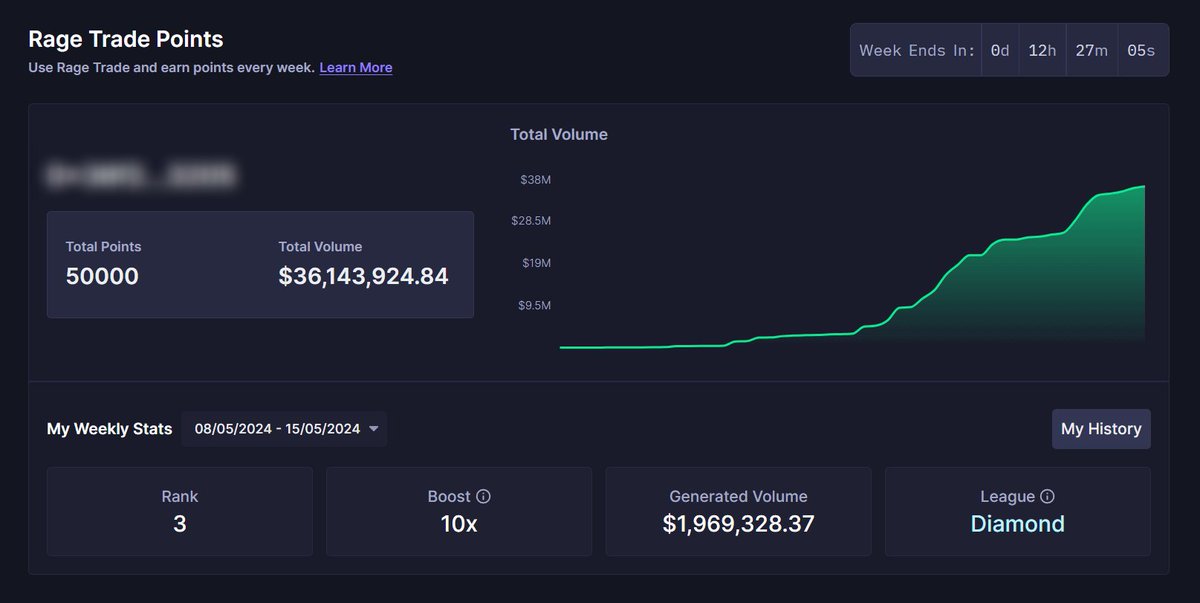Click the $19M axis label
1200x603 pixels.
(x=535, y=263)
